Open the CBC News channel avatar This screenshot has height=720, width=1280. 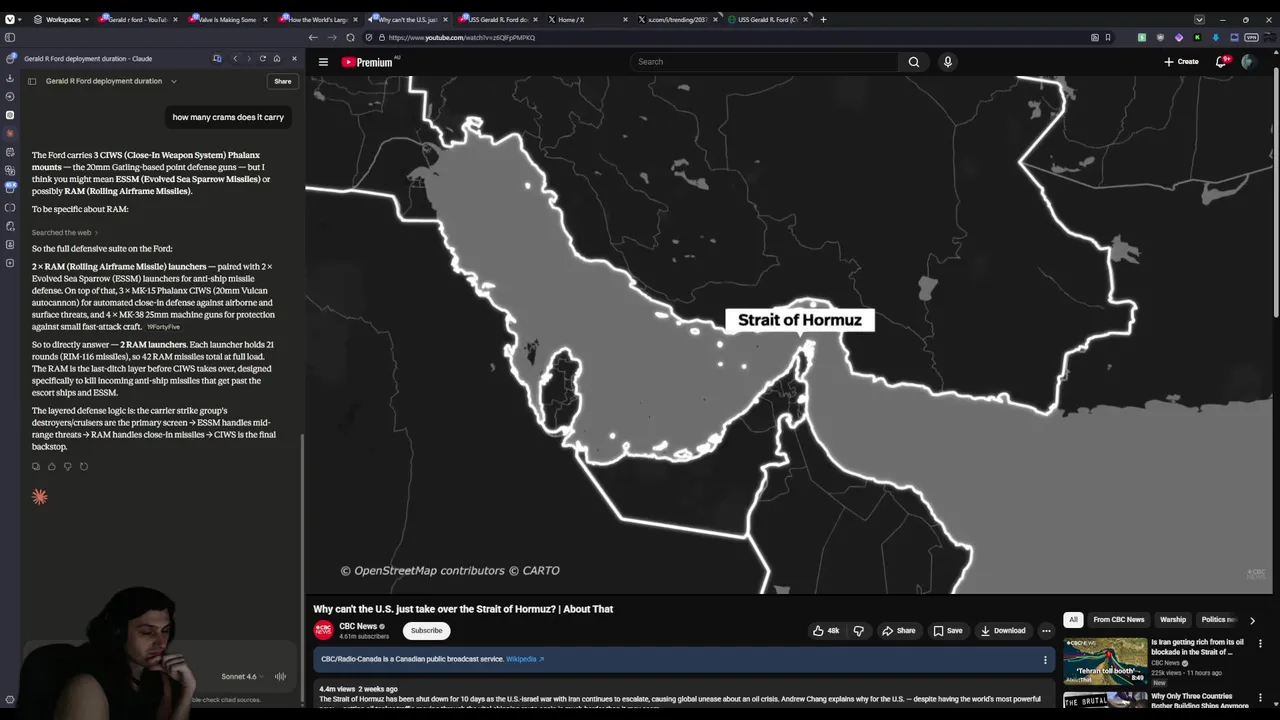(x=323, y=630)
